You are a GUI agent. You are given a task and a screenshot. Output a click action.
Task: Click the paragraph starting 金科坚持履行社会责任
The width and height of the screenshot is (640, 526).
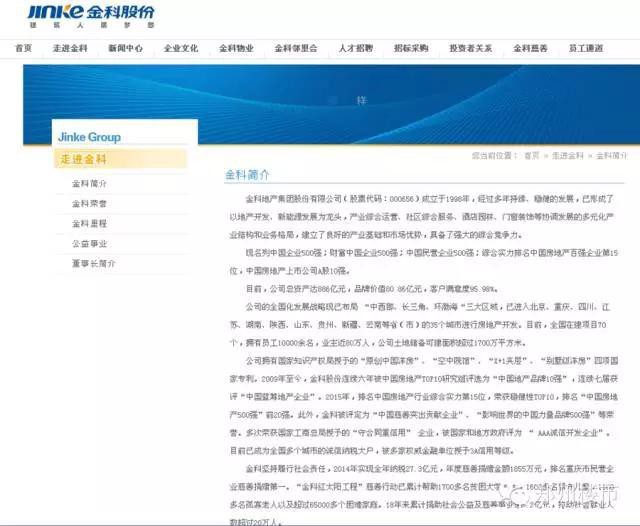(x=422, y=495)
